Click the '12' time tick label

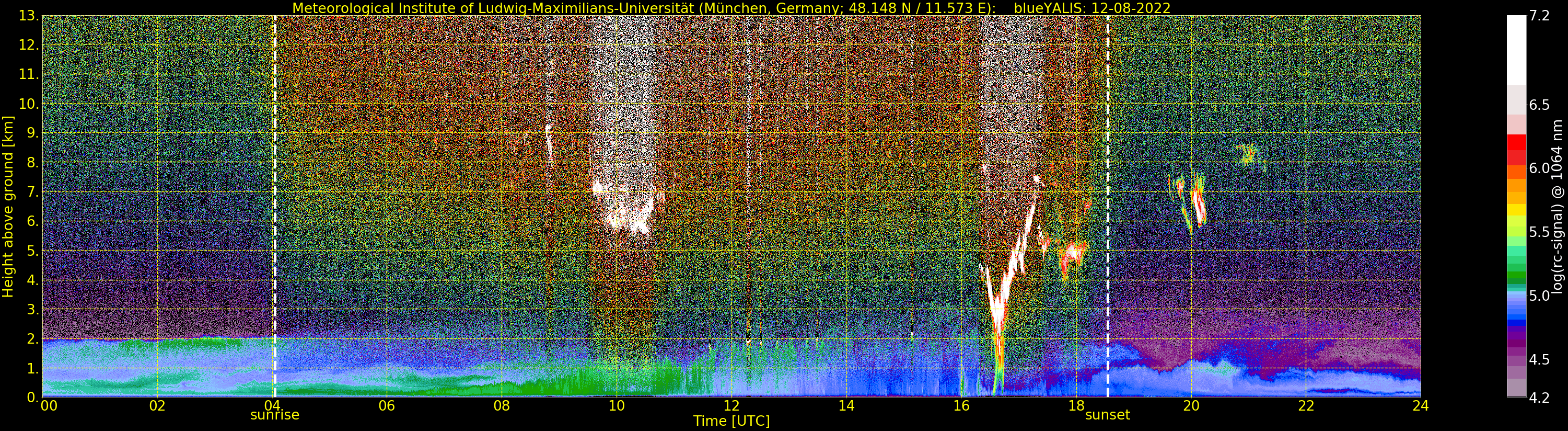(x=731, y=406)
